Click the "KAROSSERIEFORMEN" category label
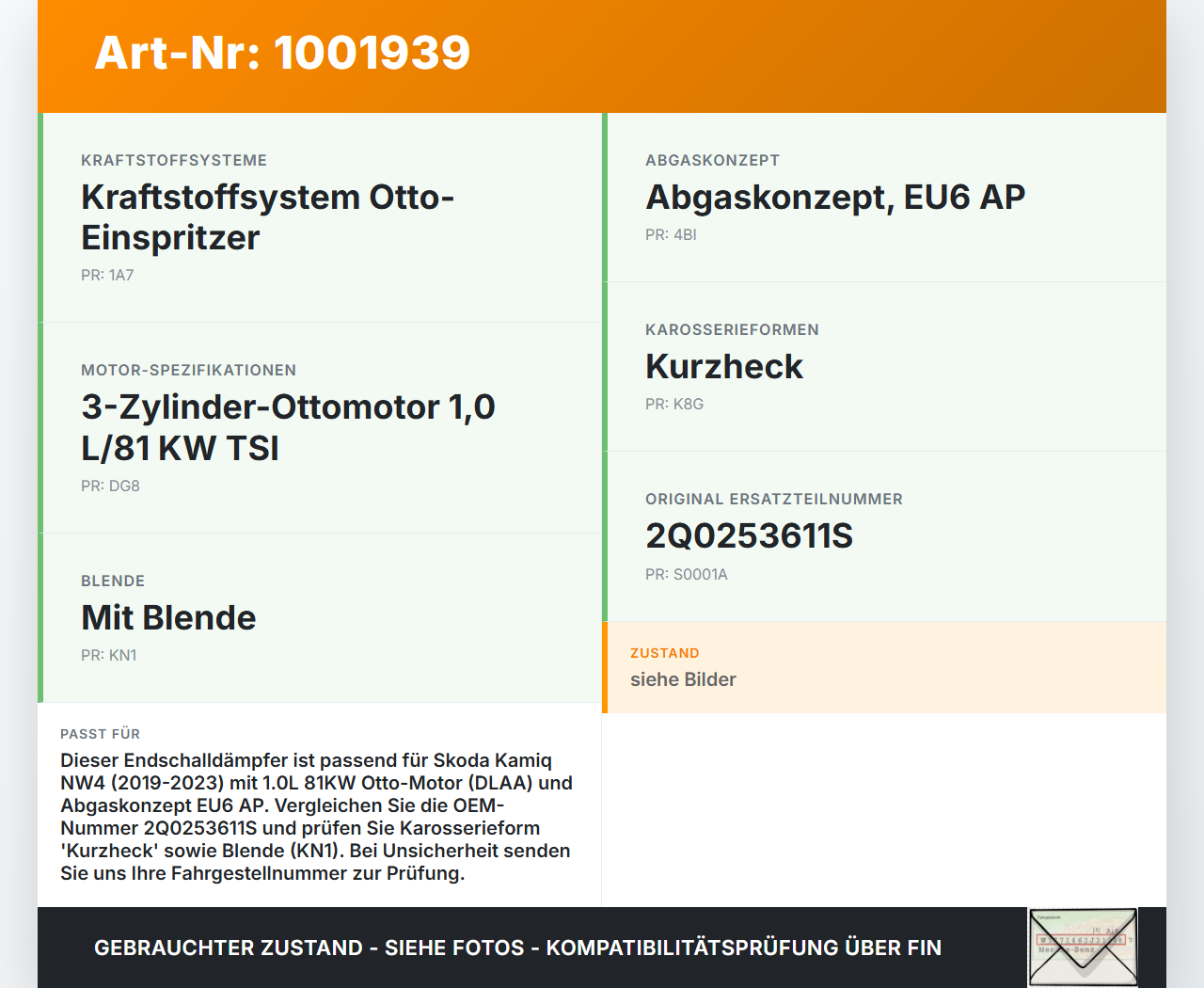Screen dimensions: 1204x988 pos(732,329)
